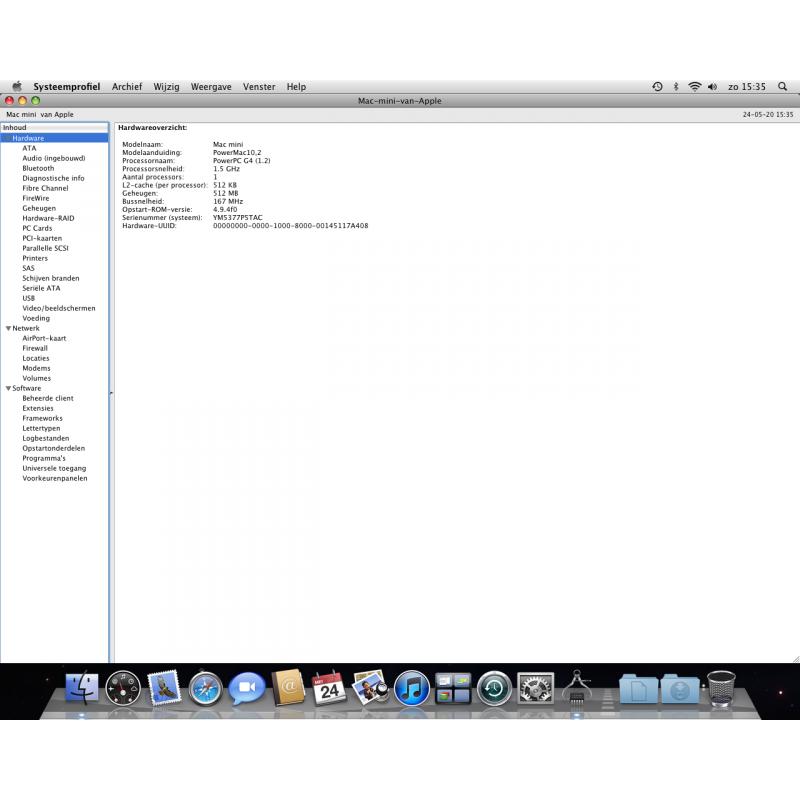Launch Preview photo icon in Dock

[370, 688]
